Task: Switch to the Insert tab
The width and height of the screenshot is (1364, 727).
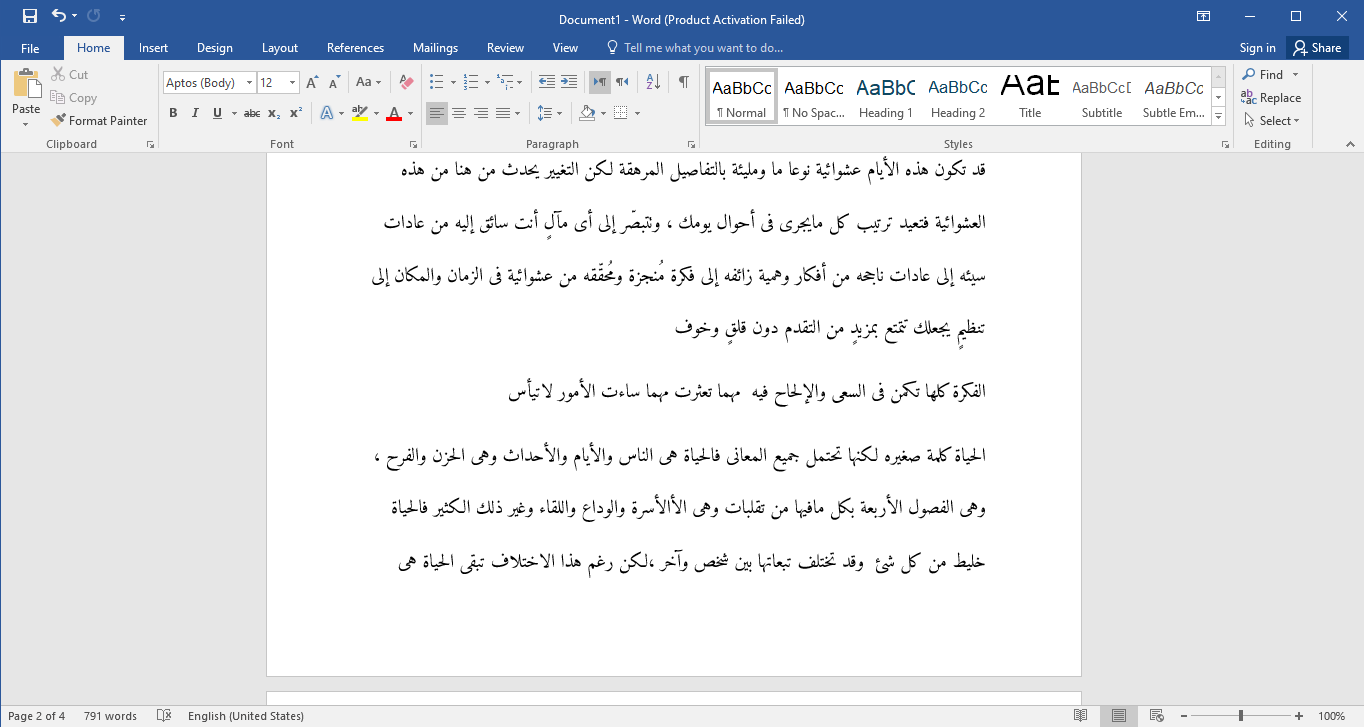Action: coord(153,48)
